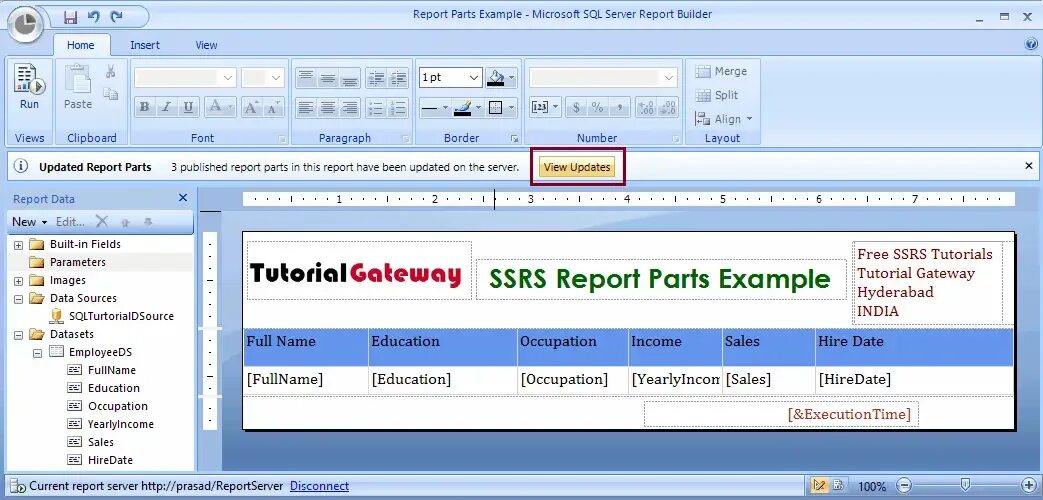
Task: Apply currency dollar format
Action: 576,107
